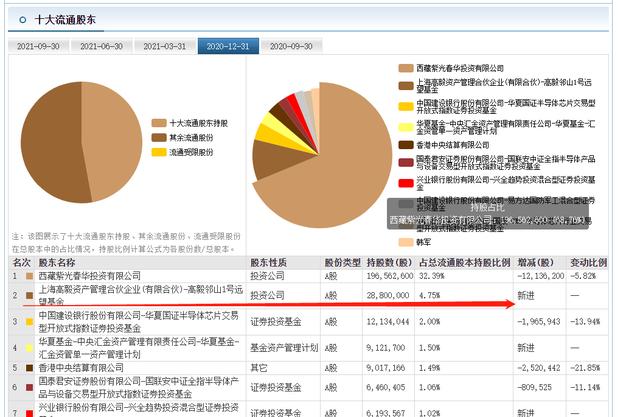The height and width of the screenshot is (417, 640).
Task: Click the 变动比例 column header
Action: point(588,262)
